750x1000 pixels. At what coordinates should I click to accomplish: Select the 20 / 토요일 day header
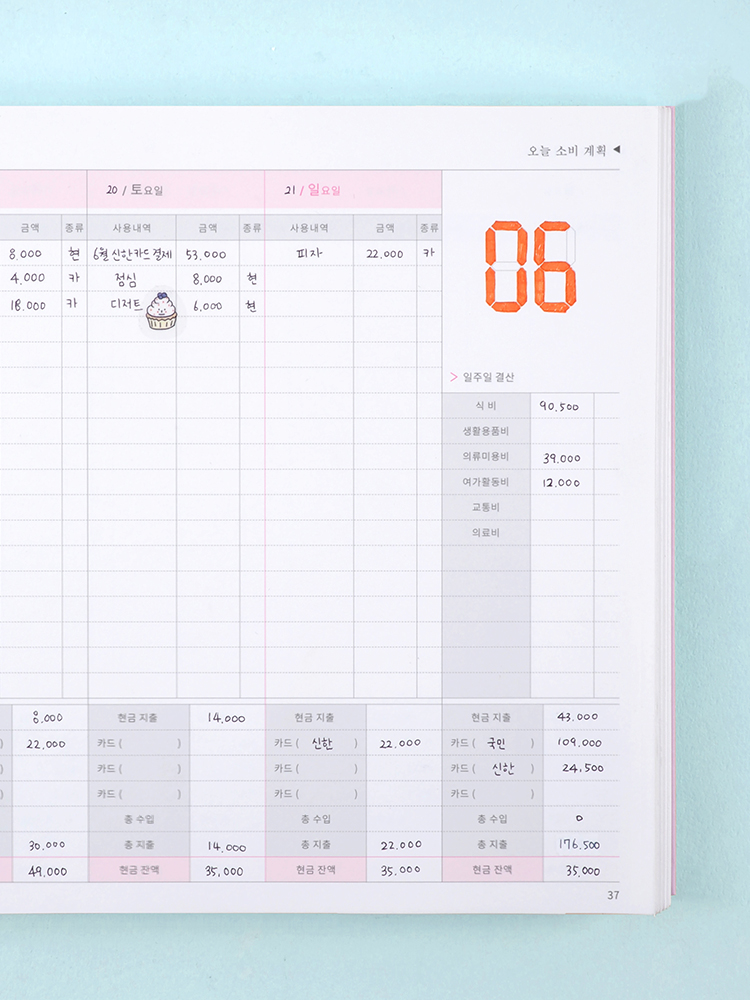pyautogui.click(x=135, y=189)
